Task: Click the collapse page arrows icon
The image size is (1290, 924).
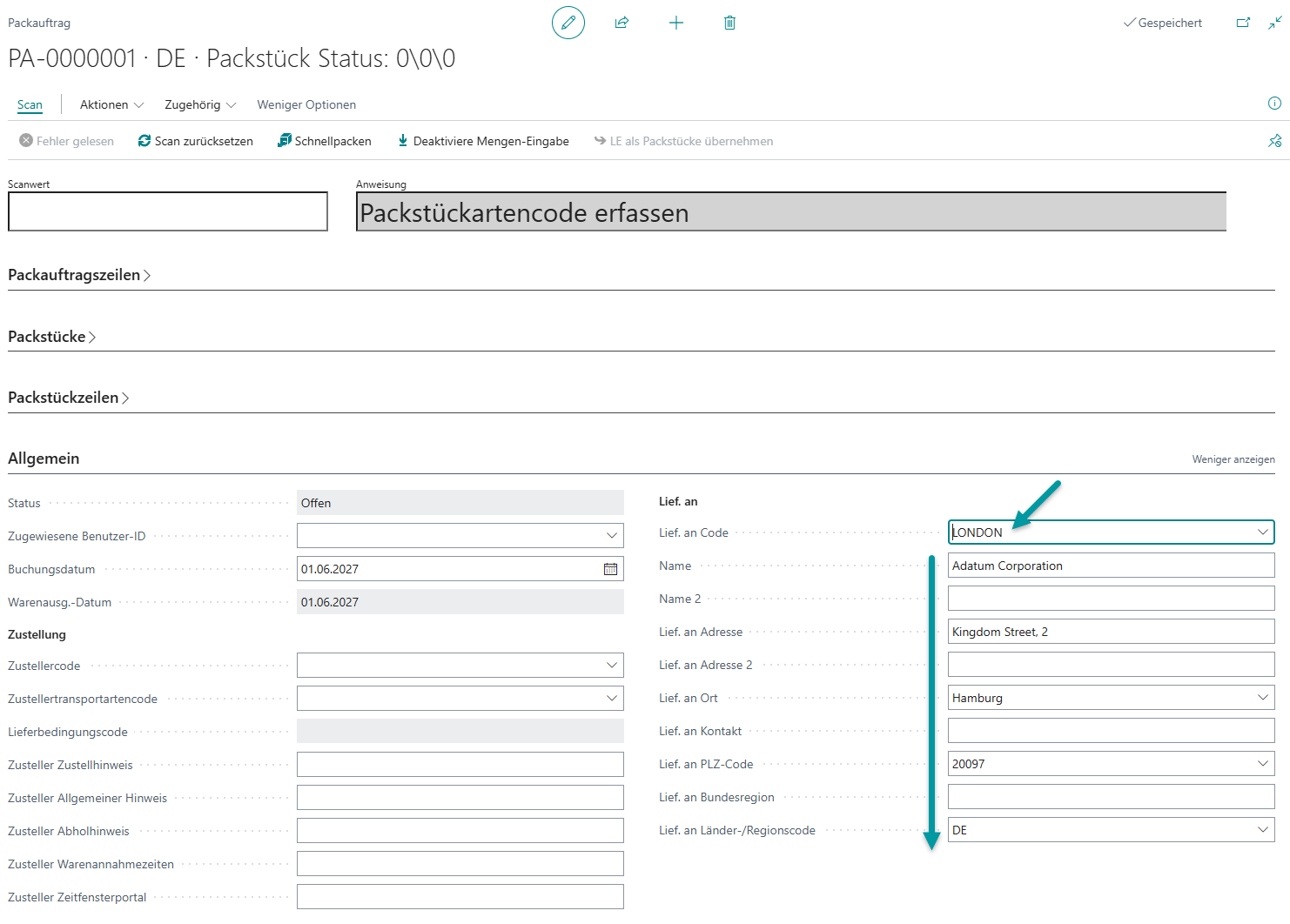Action: pyautogui.click(x=1274, y=23)
